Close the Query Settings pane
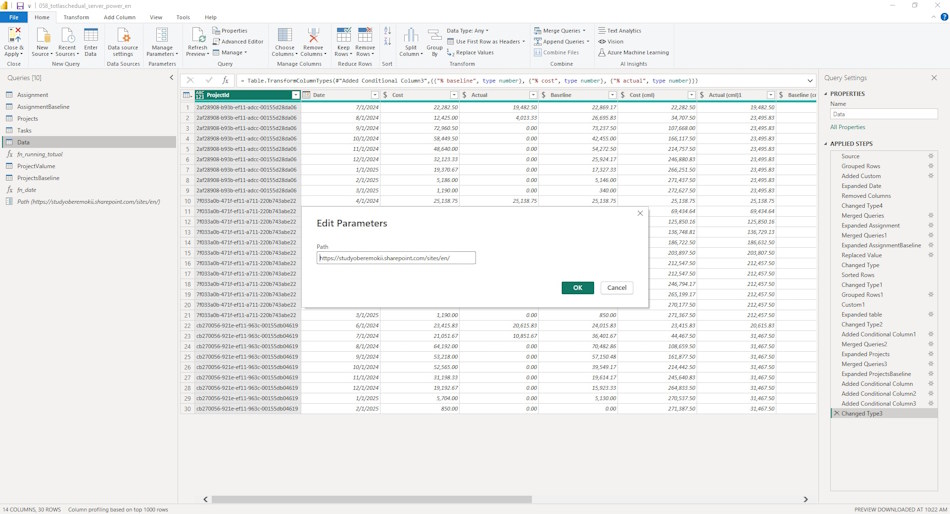950x514 pixels. [934, 78]
